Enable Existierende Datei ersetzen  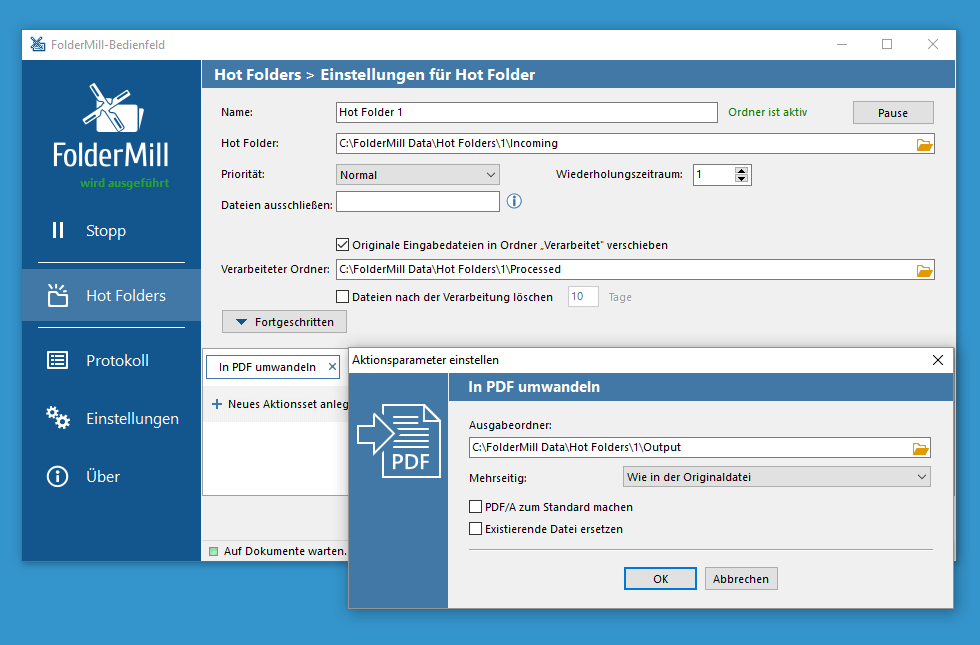476,529
